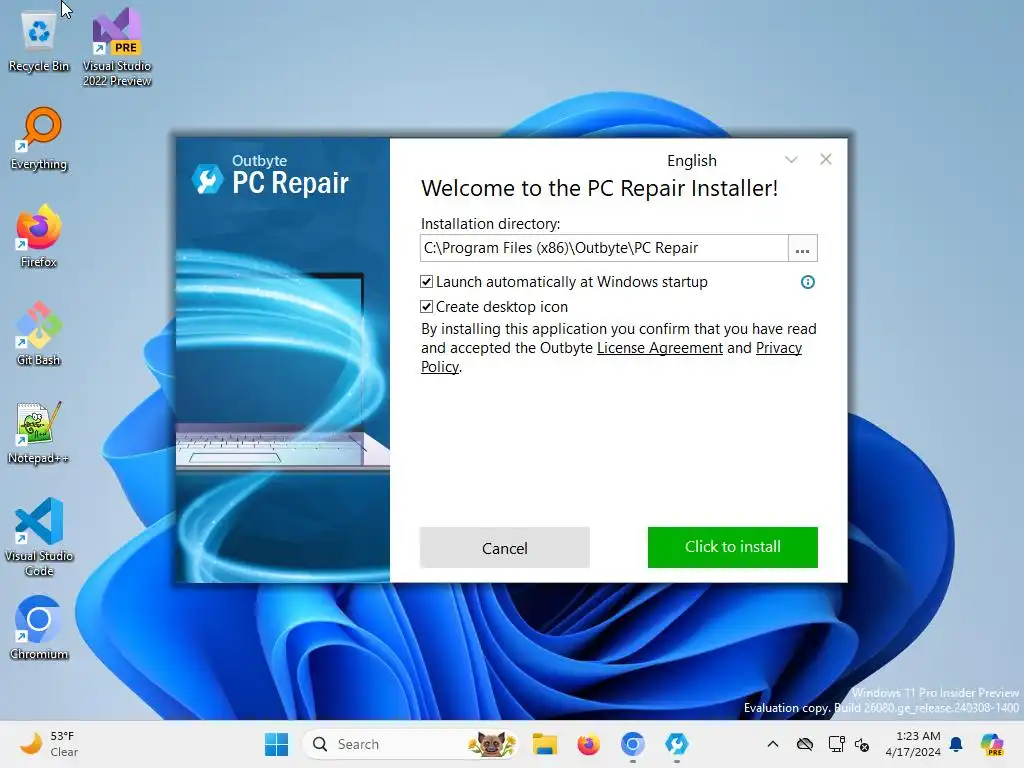Uncheck Launch automatically at Windows startup
This screenshot has height=768, width=1024.
coord(426,281)
